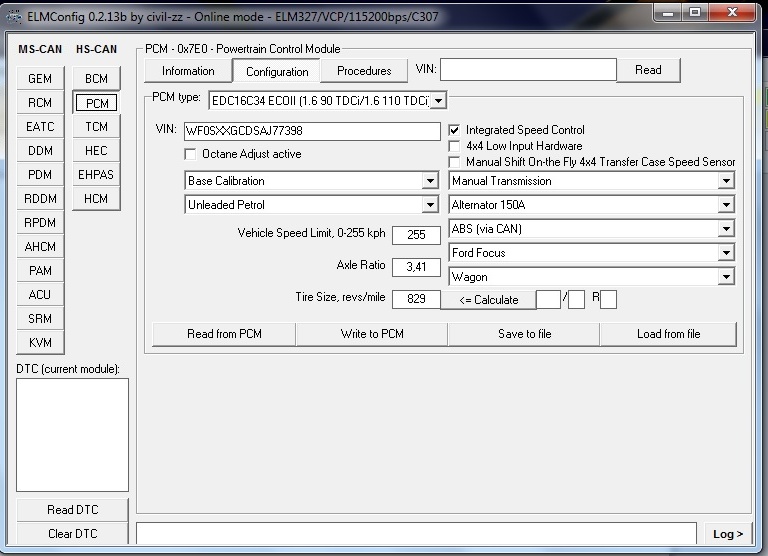This screenshot has height=556, width=768.
Task: Switch to the Procedures tab
Action: coord(364,71)
